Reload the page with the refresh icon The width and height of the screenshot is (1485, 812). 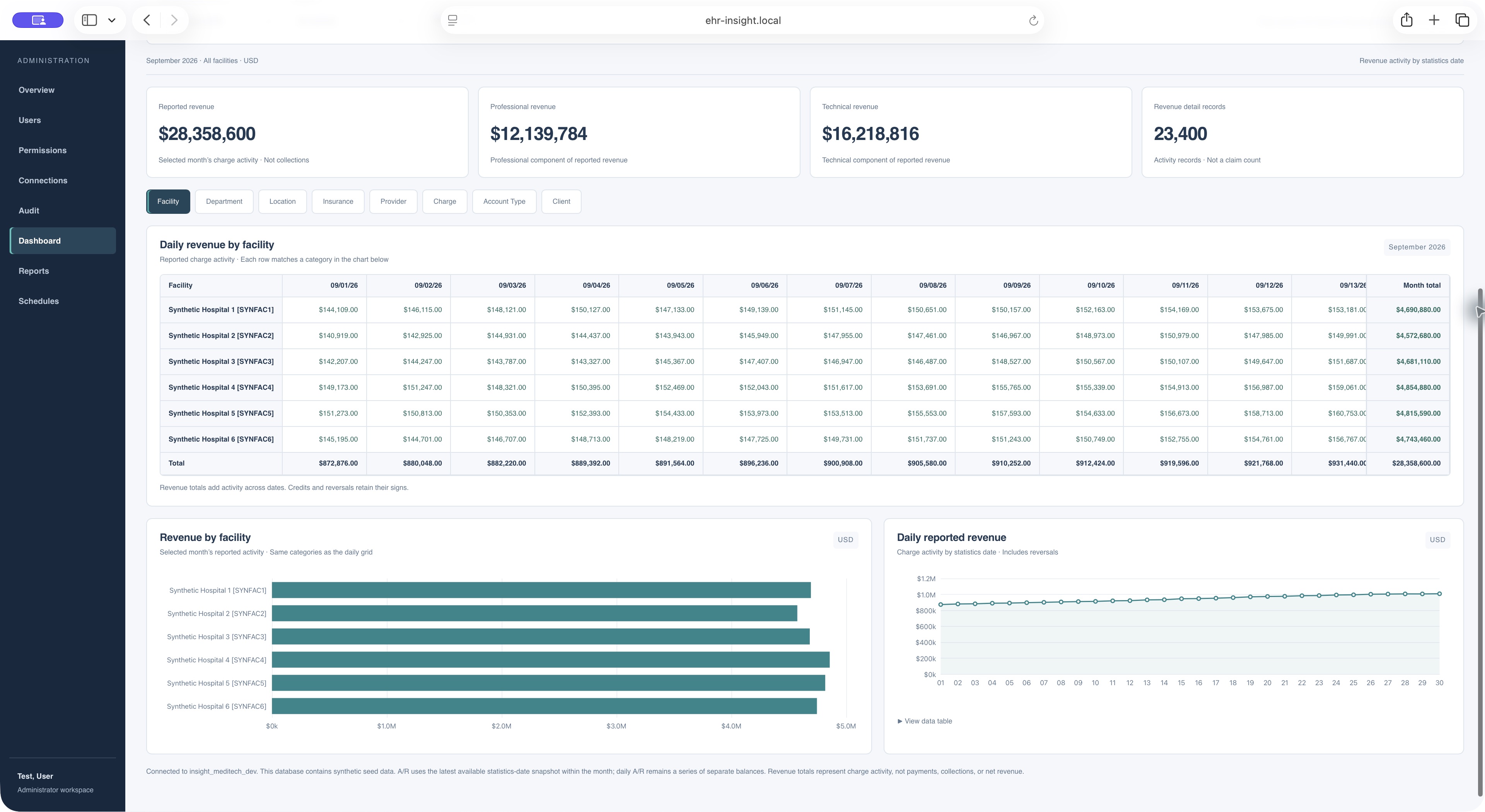tap(1033, 21)
